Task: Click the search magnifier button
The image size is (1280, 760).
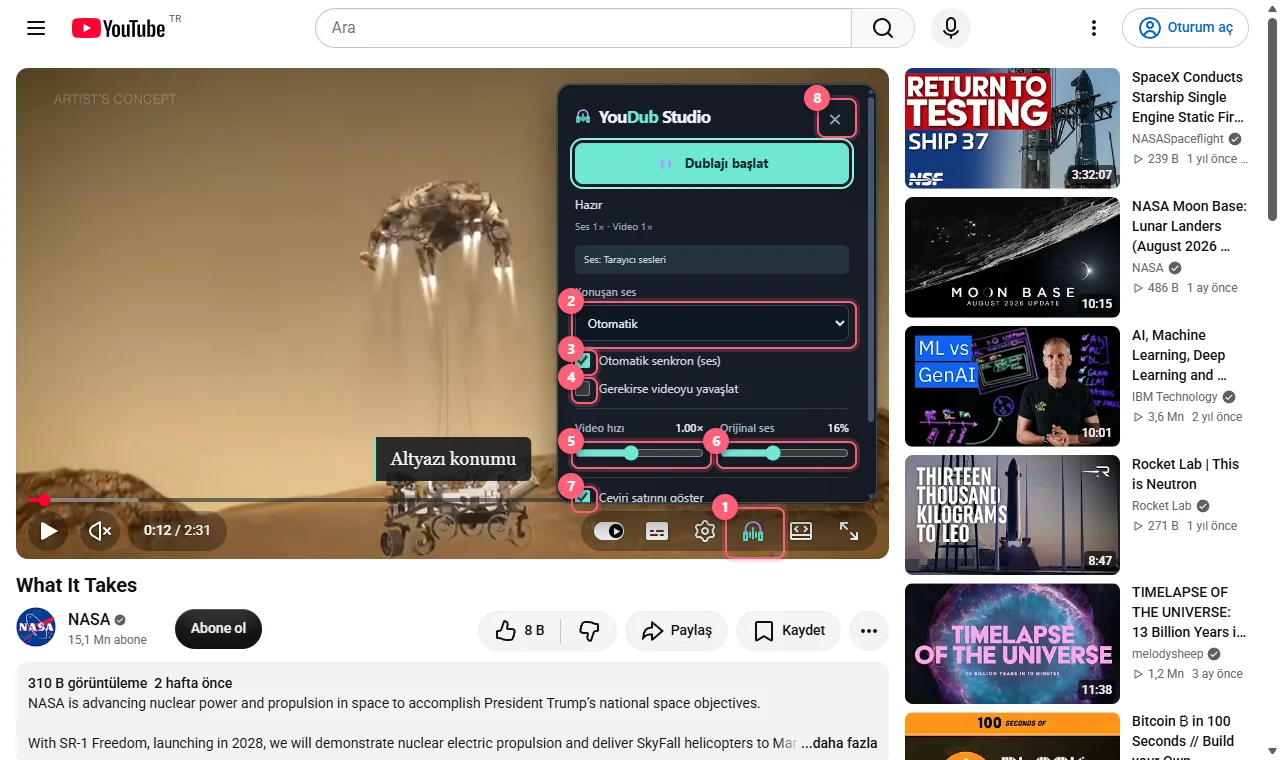Action: point(883,28)
